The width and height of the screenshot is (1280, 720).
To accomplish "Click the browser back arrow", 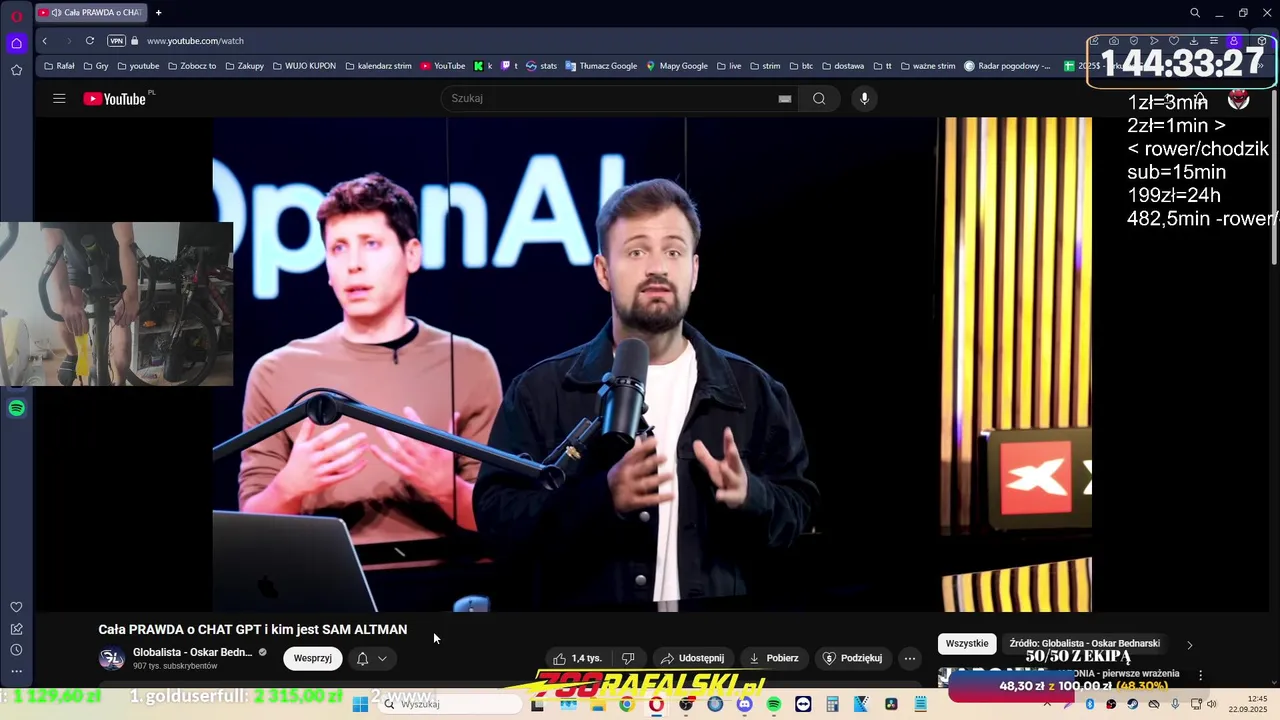I will pos(45,41).
